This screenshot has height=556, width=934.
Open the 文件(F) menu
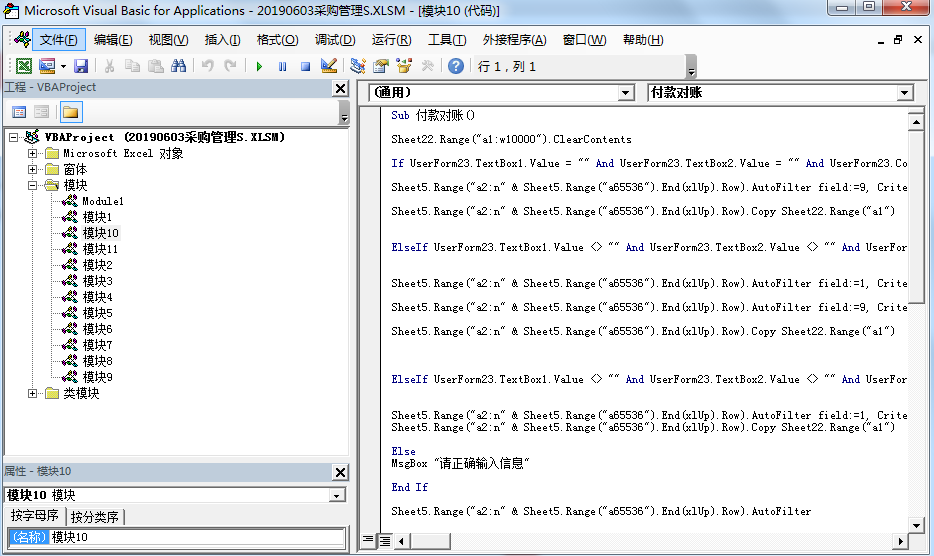click(58, 40)
